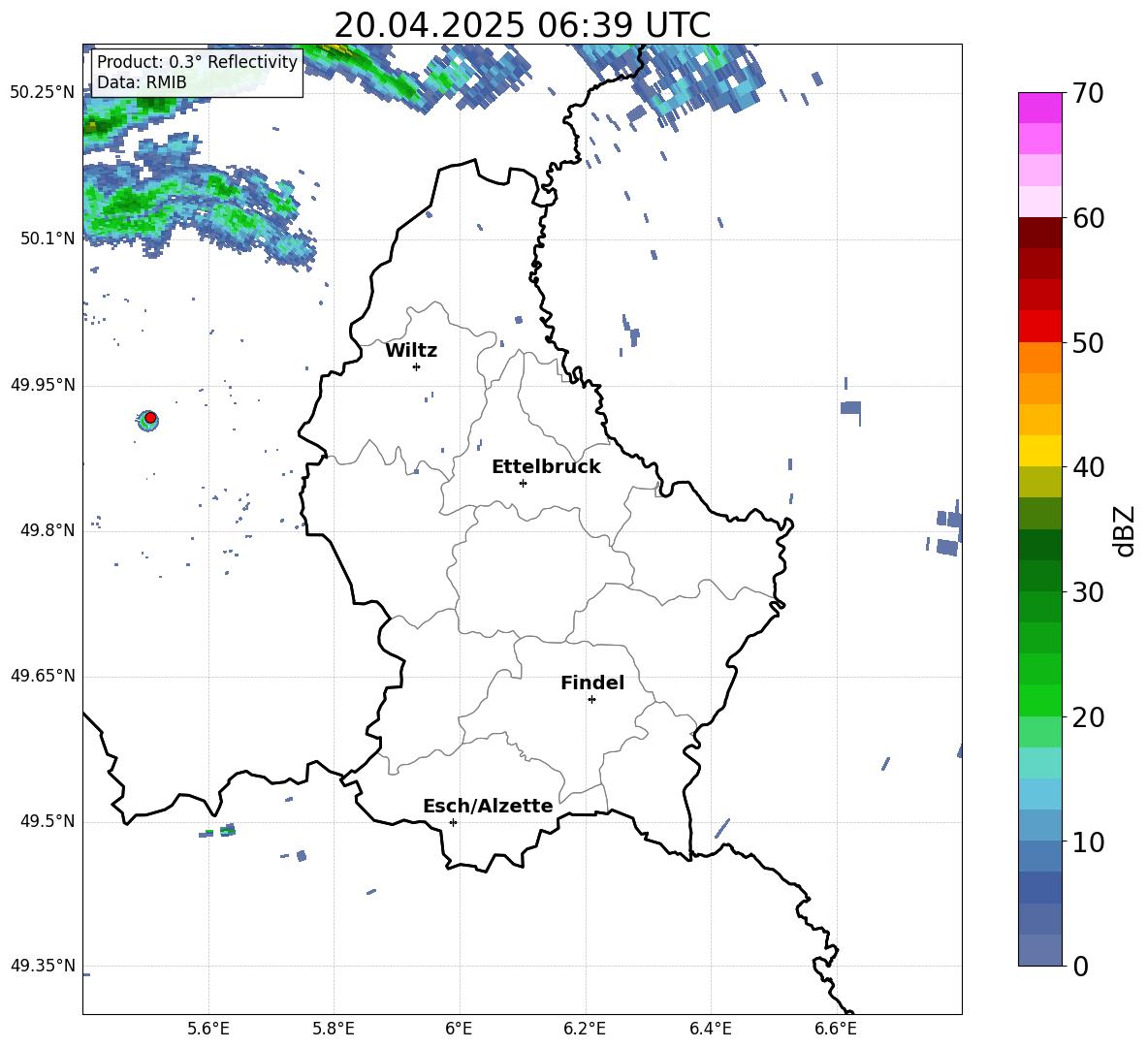Click the 5.8°E longitude label
This screenshot has height=1048, width=1148.
334,1029
